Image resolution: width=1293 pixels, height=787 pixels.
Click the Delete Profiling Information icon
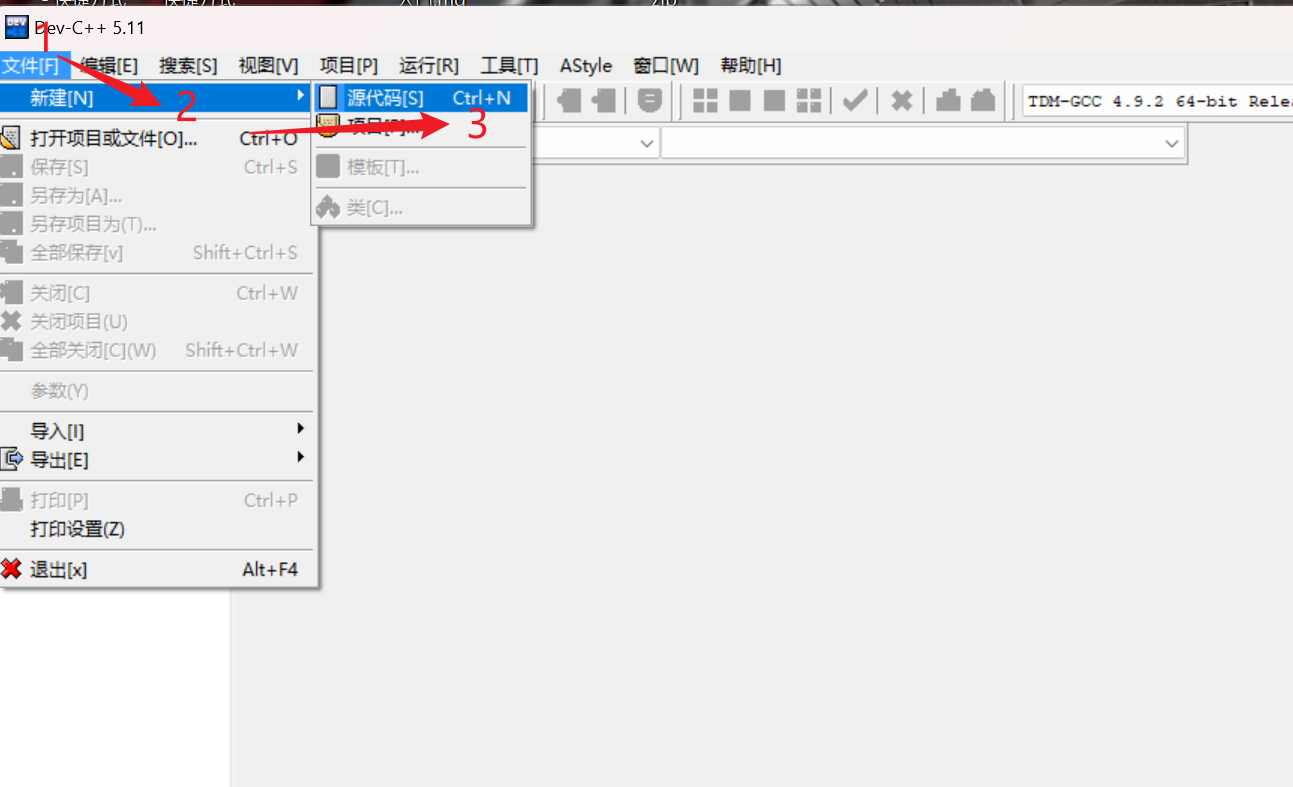click(983, 100)
